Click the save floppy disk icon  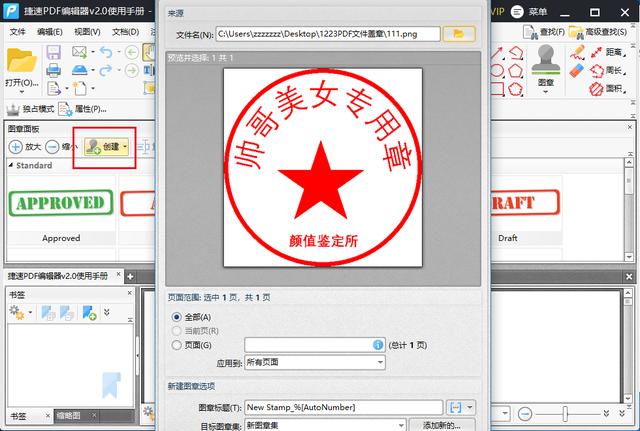click(x=55, y=52)
